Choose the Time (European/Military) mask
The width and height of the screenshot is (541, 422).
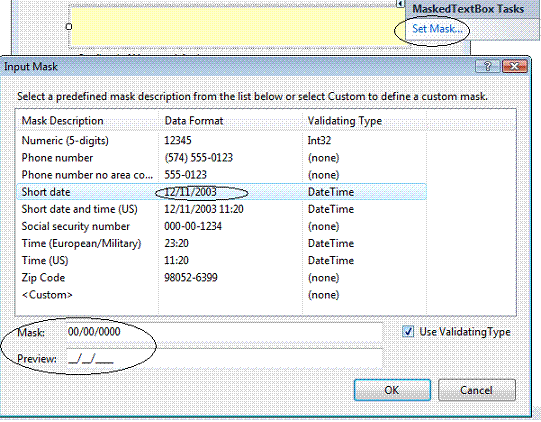pos(221,243)
